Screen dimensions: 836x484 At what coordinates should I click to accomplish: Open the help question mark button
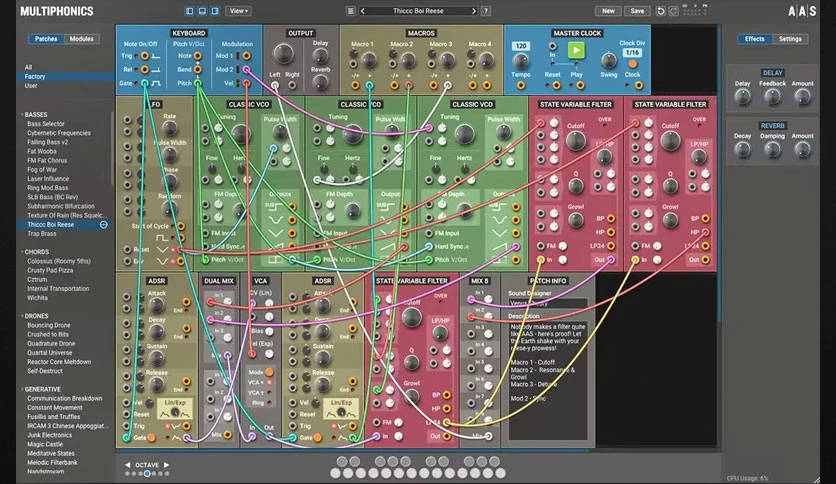coord(486,11)
